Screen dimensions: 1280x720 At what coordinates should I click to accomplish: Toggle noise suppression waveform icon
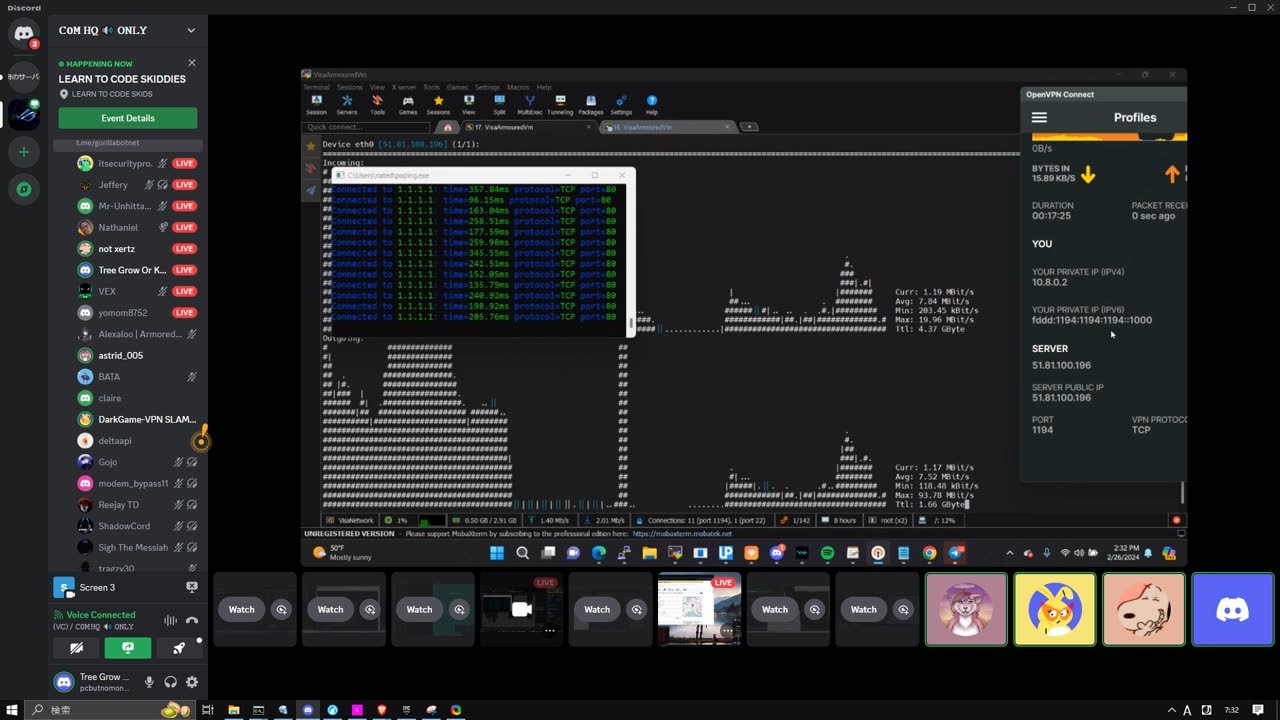pos(171,620)
